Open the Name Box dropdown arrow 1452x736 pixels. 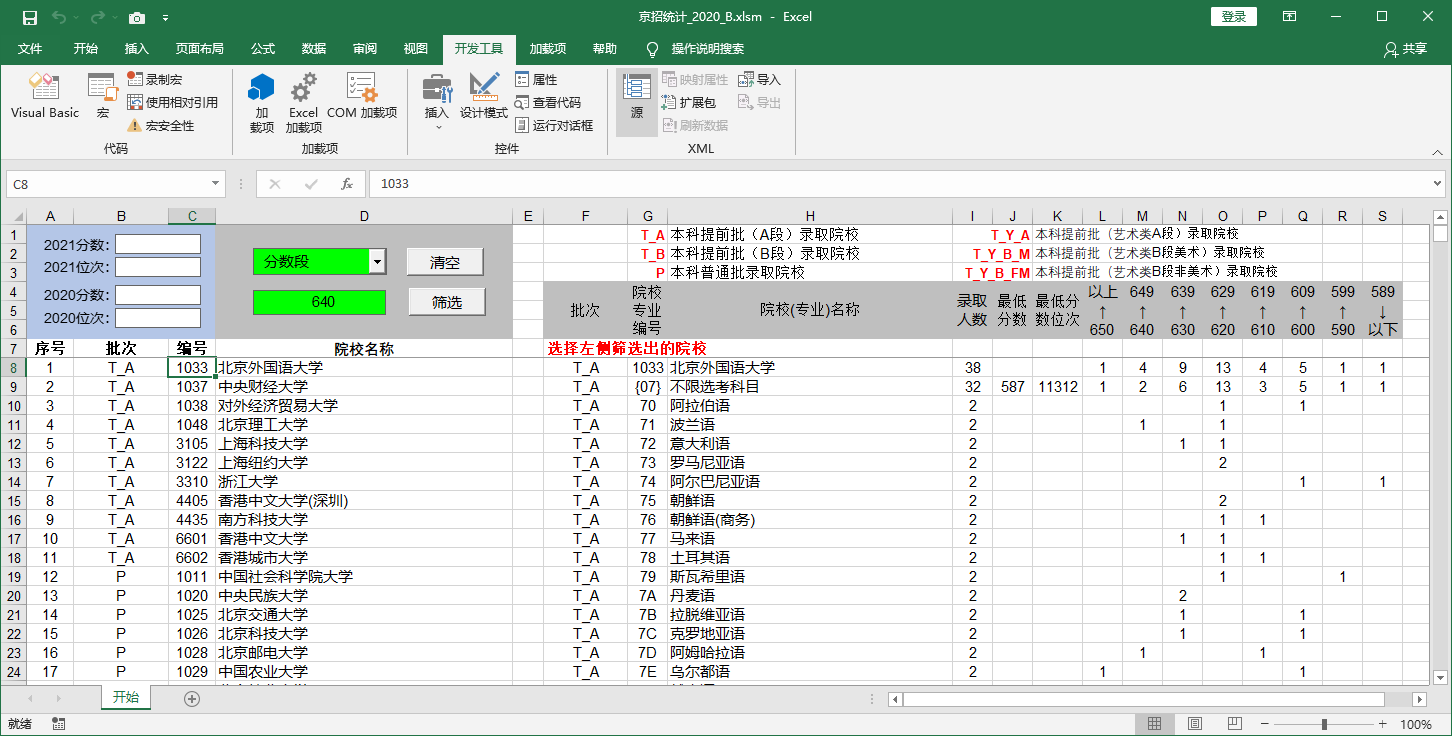(x=216, y=184)
